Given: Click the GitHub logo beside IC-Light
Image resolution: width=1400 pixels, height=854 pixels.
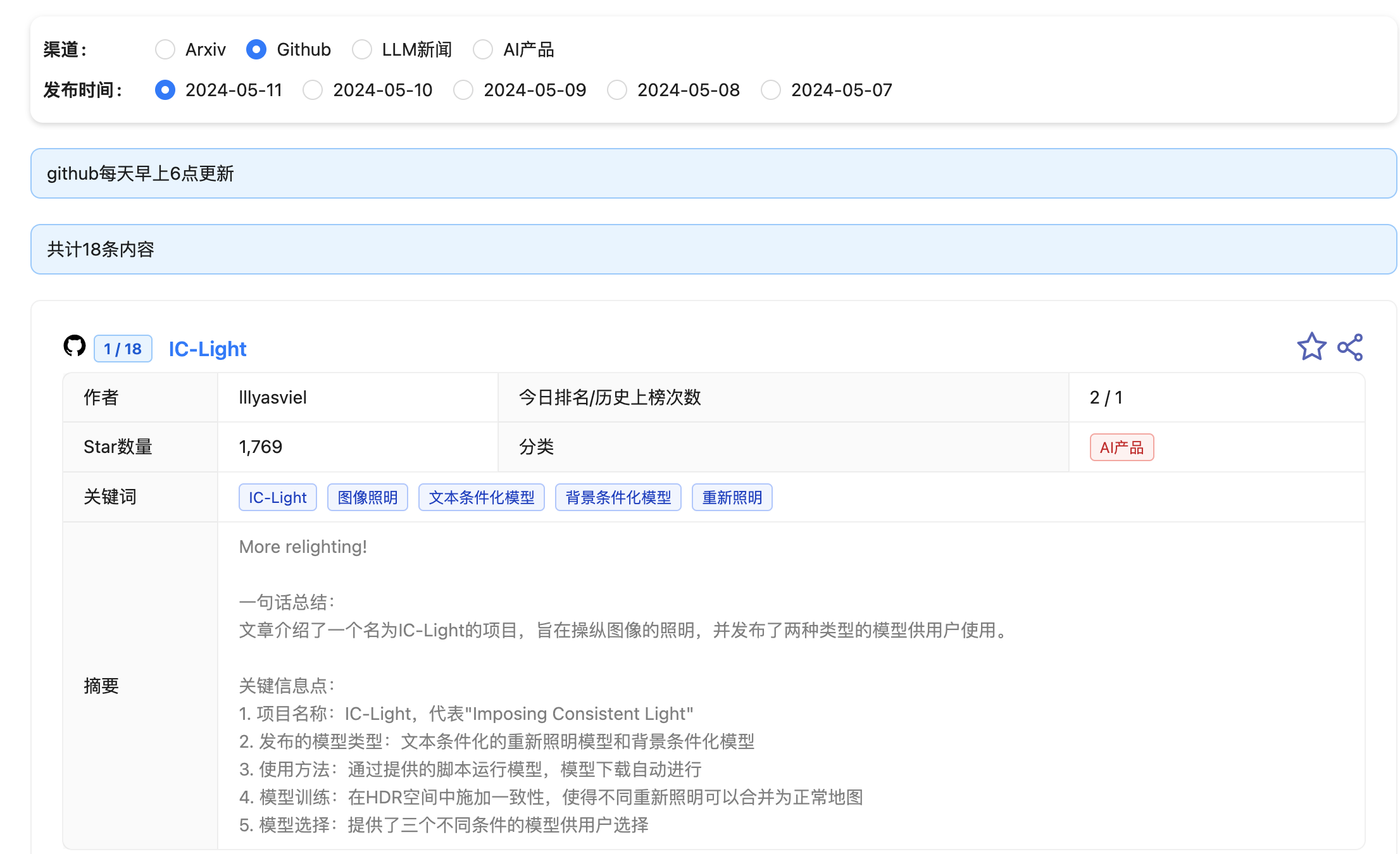Looking at the screenshot, I should tap(75, 346).
